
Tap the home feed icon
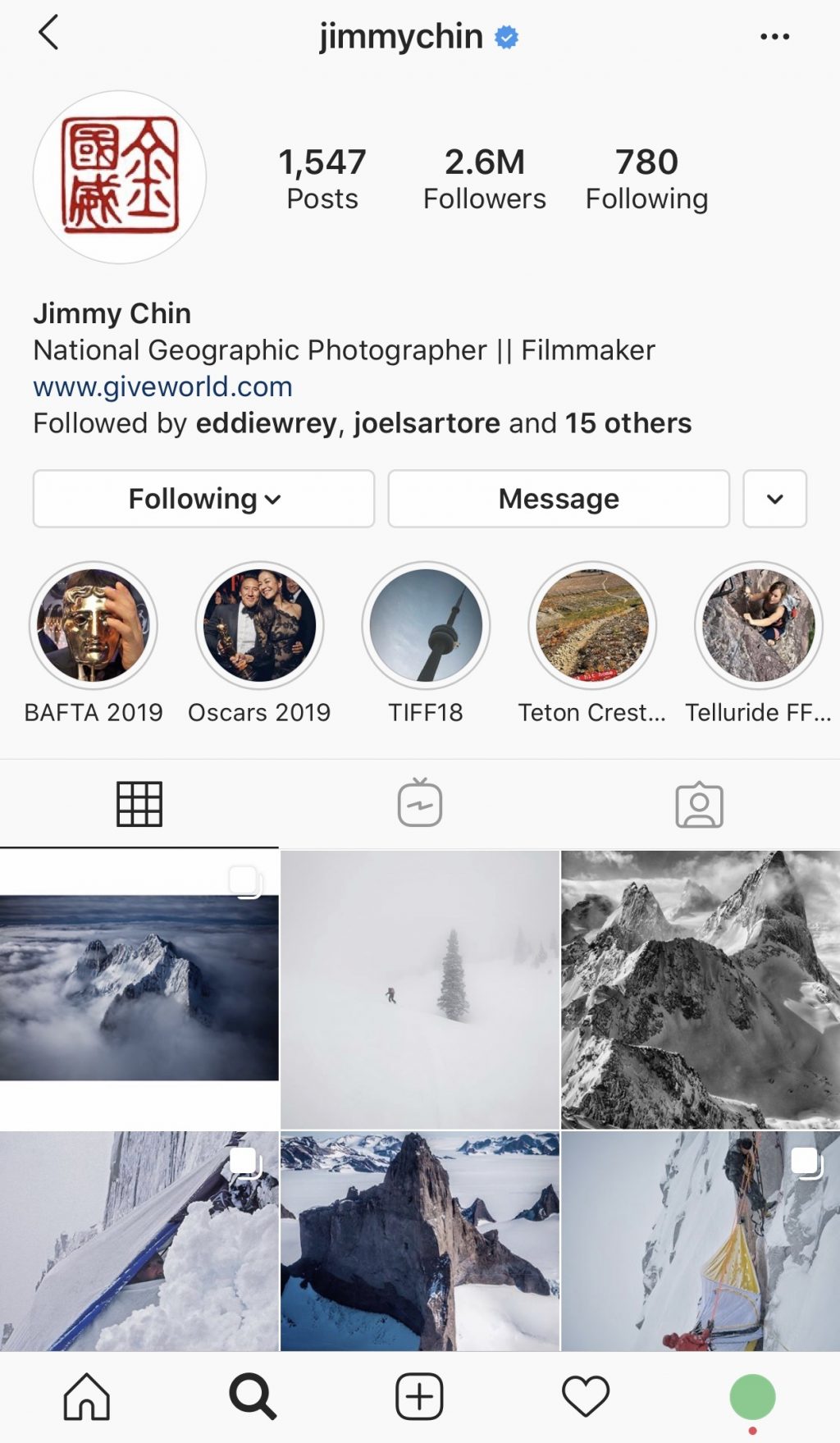[x=87, y=1396]
